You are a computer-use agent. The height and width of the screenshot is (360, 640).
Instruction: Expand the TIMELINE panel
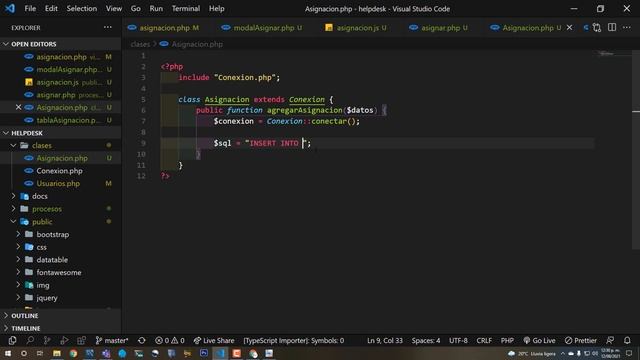pyautogui.click(x=60, y=328)
